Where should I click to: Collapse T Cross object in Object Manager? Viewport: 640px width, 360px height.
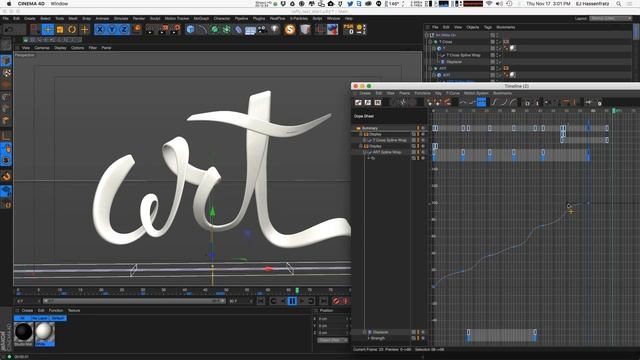[431, 42]
